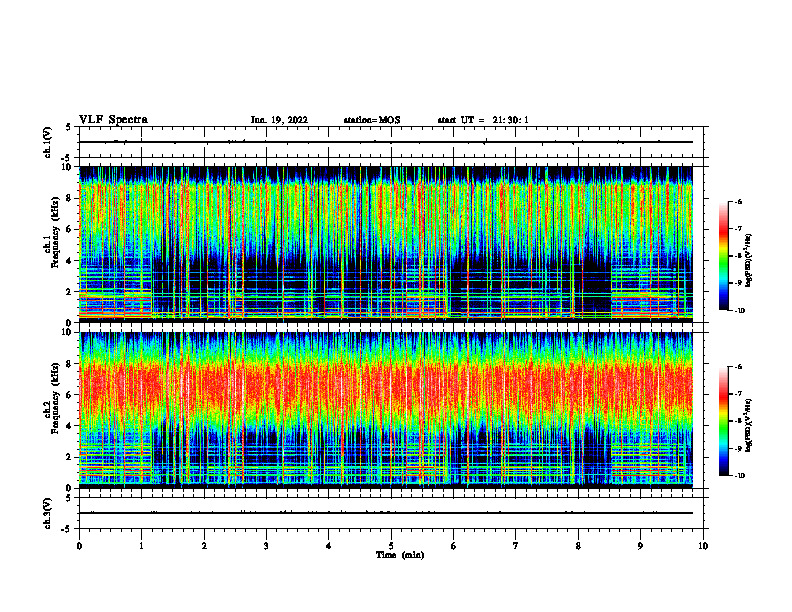
Task: Click the ch.3 voltage waveform trace
Action: pyautogui.click(x=386, y=513)
